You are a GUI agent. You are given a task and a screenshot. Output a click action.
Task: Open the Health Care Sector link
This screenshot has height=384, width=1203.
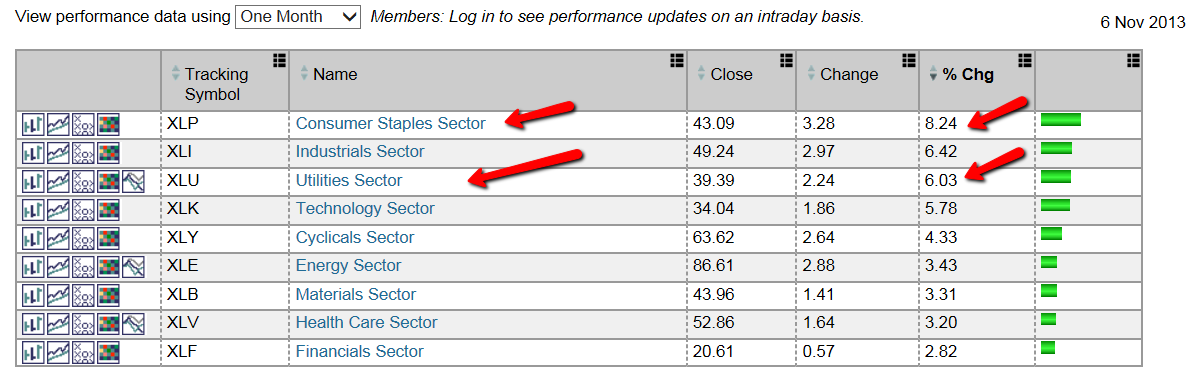coord(366,323)
